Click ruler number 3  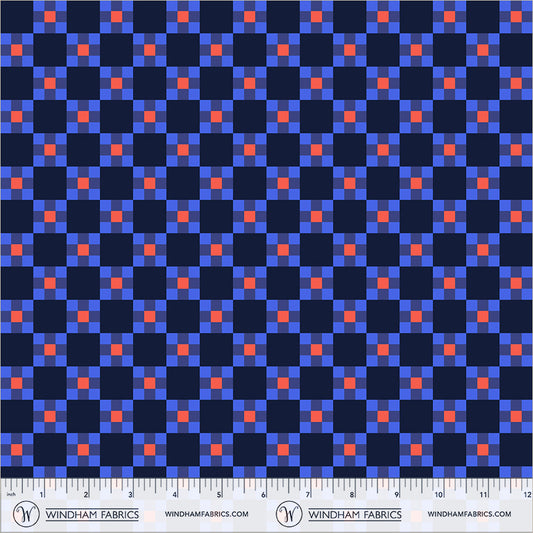click(x=130, y=495)
